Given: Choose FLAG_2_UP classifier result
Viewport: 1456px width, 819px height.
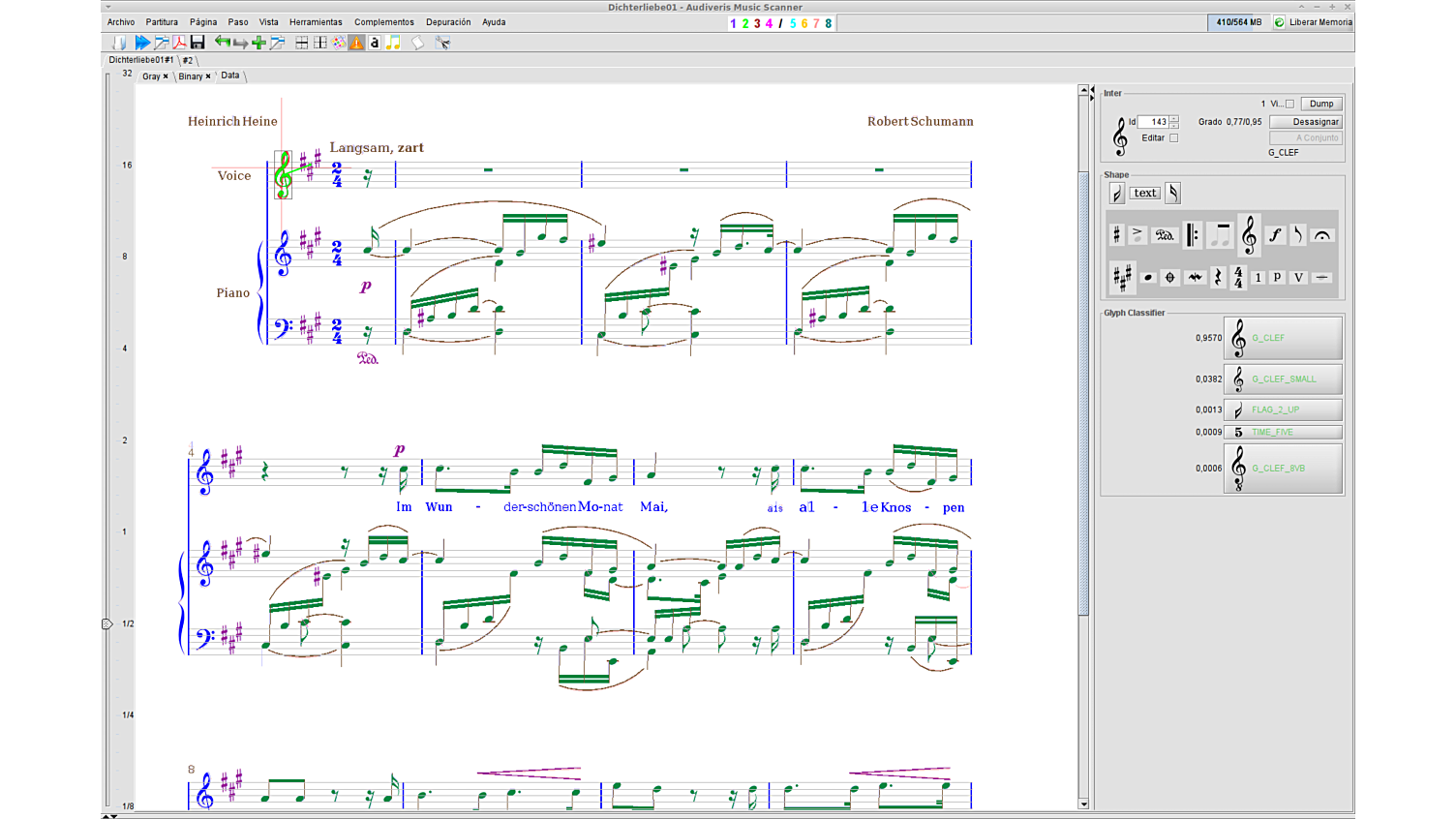Looking at the screenshot, I should (1283, 409).
